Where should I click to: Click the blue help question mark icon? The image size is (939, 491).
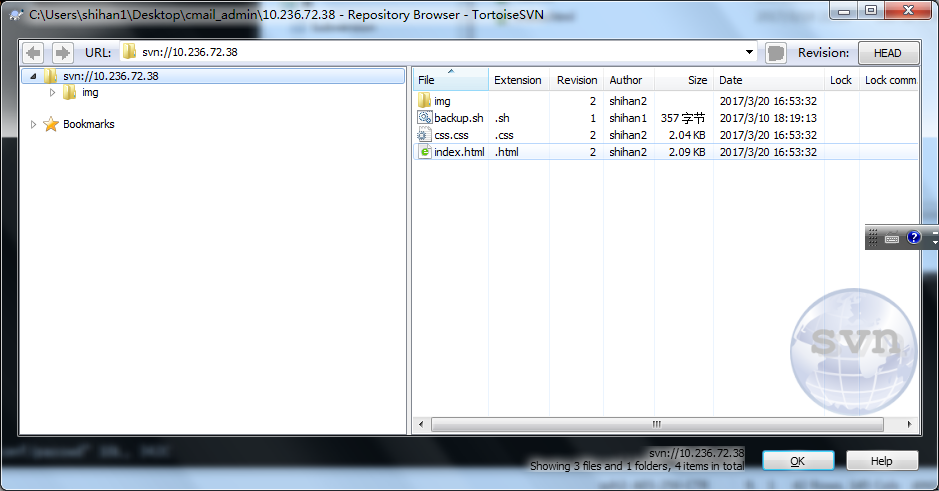click(913, 237)
